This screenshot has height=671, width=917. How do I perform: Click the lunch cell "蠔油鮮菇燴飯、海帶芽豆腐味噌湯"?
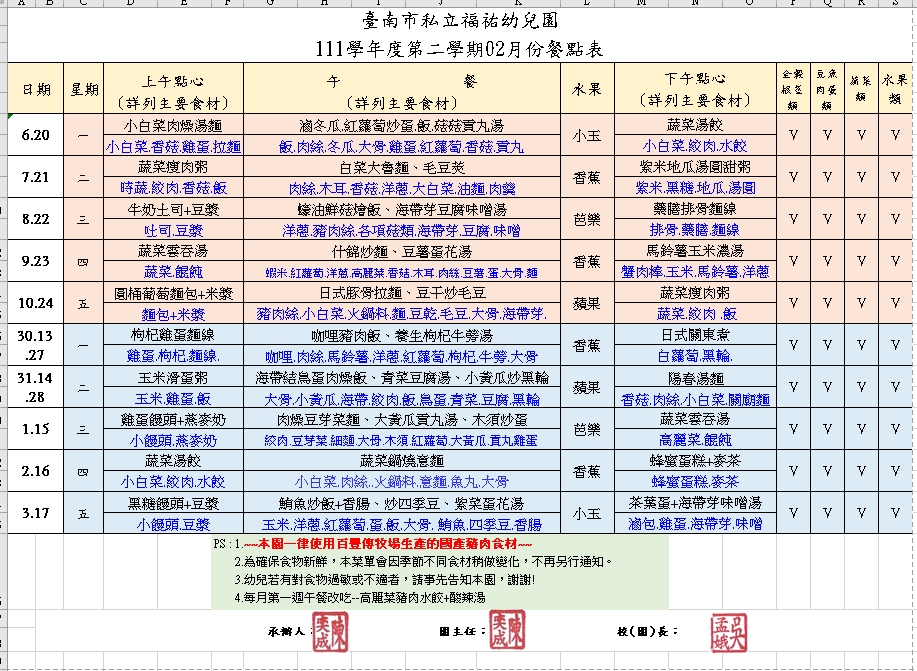402,209
